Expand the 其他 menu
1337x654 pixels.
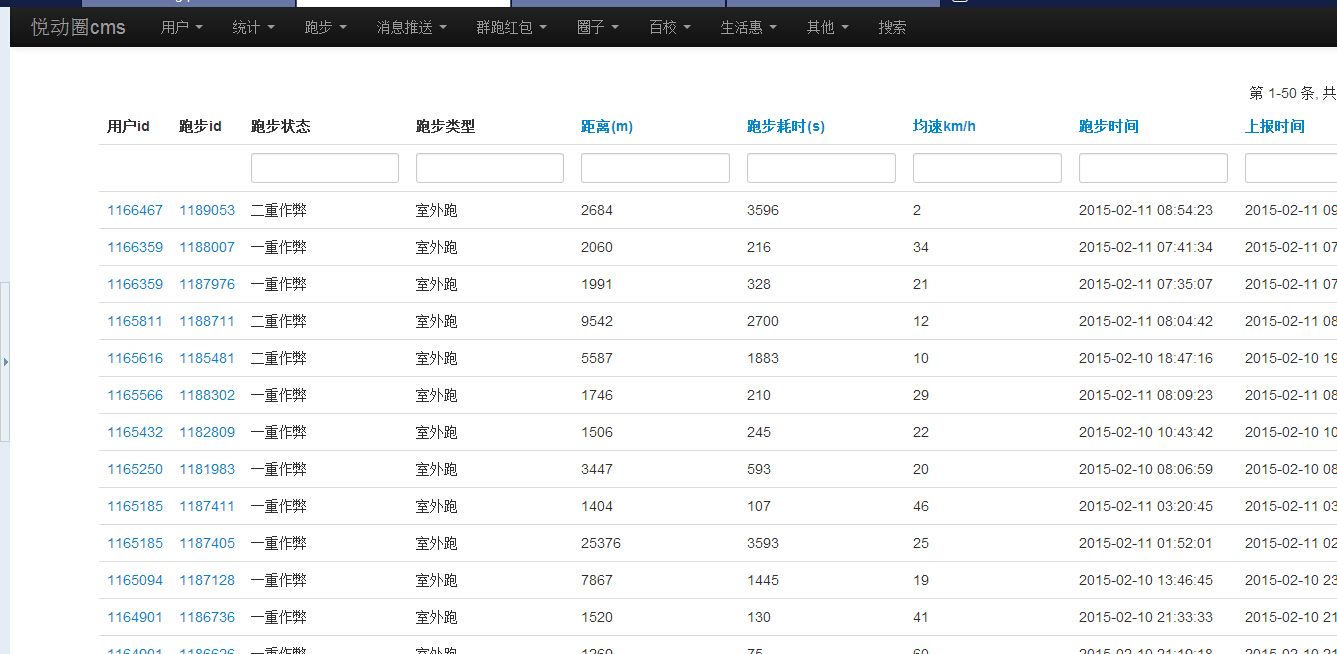click(x=827, y=27)
